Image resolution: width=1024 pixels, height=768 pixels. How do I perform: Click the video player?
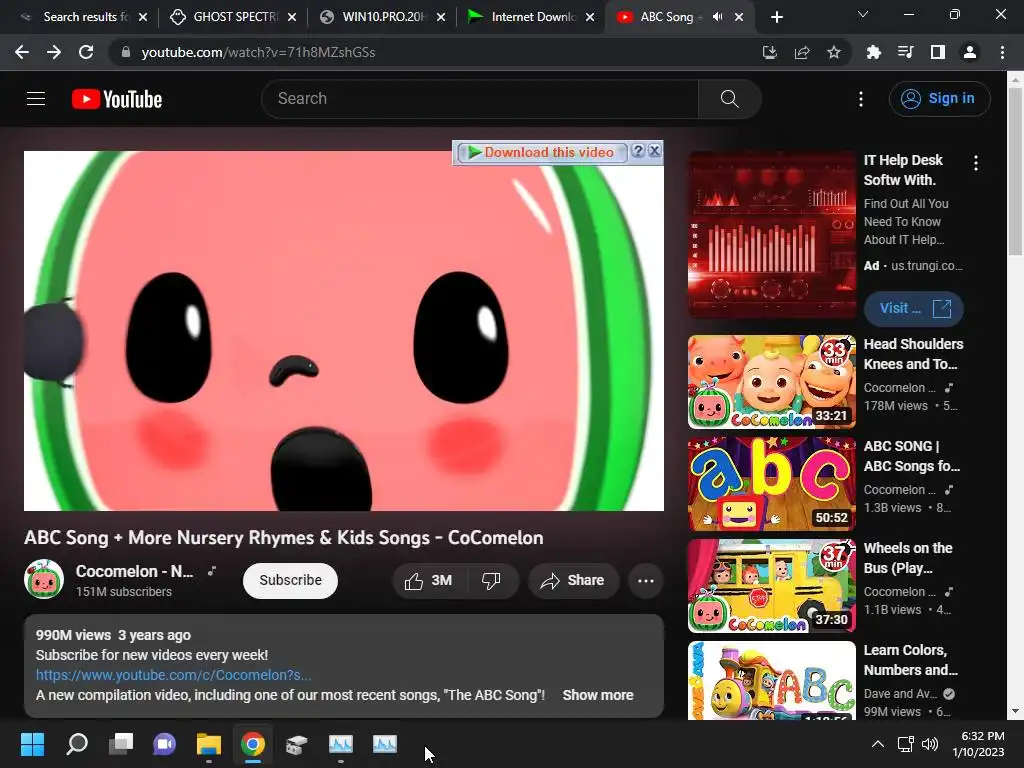344,331
